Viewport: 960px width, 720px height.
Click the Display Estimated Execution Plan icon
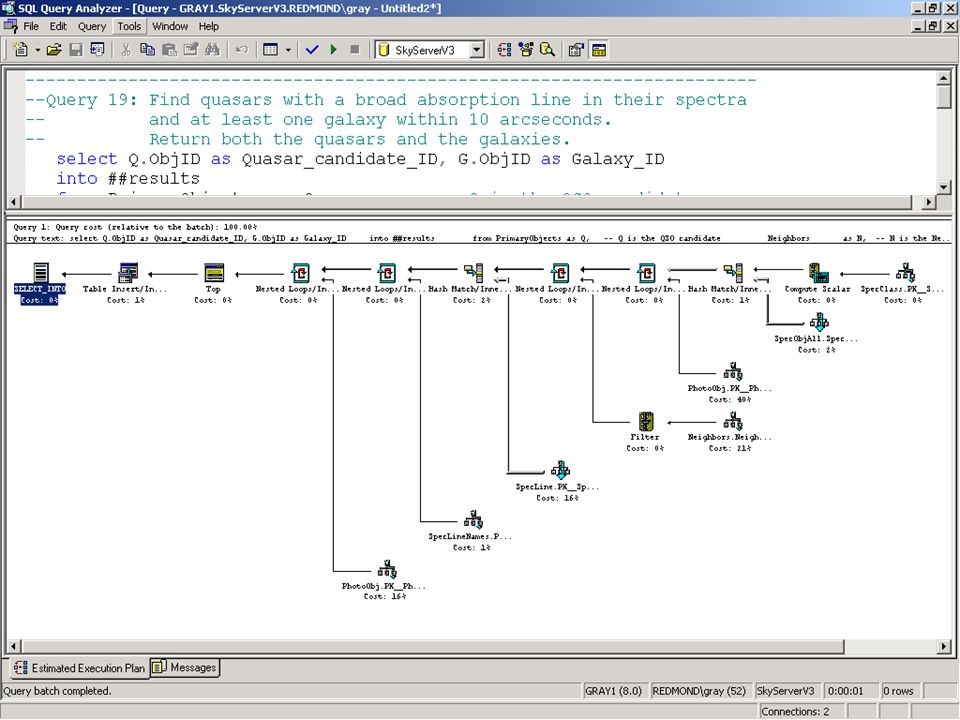pyautogui.click(x=504, y=50)
